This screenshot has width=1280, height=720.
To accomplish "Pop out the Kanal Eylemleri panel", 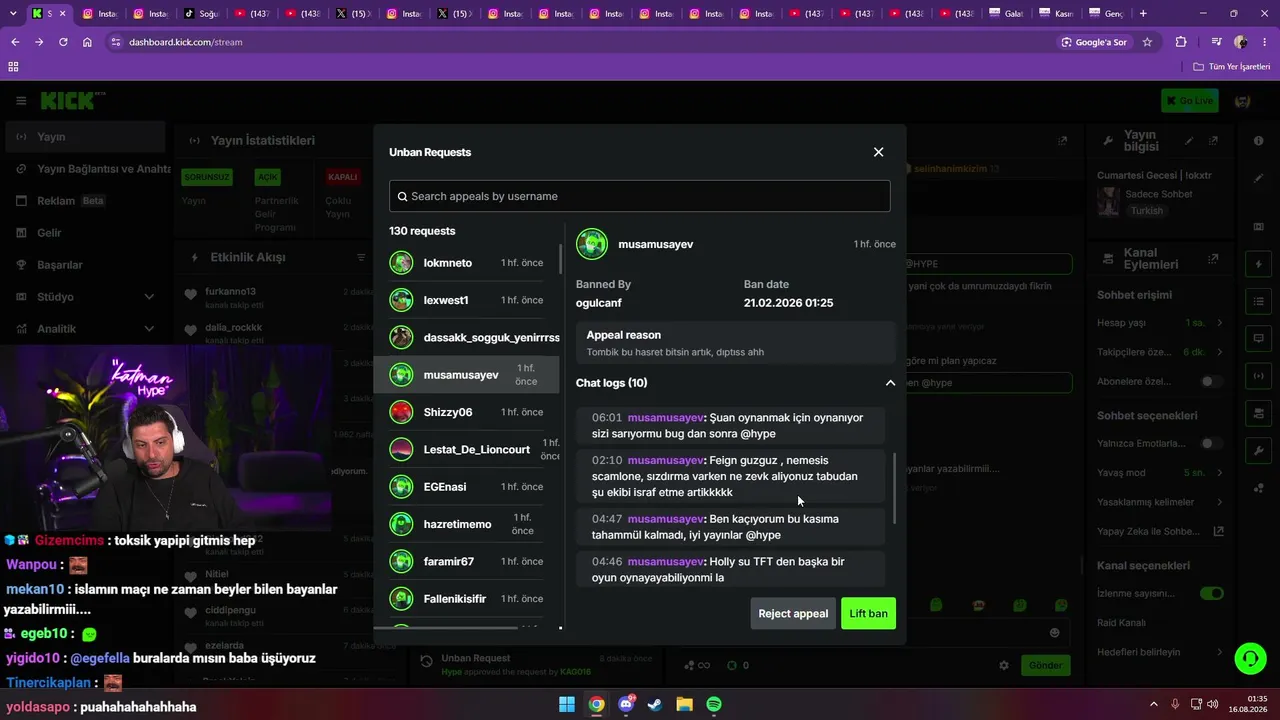I will (1213, 259).
